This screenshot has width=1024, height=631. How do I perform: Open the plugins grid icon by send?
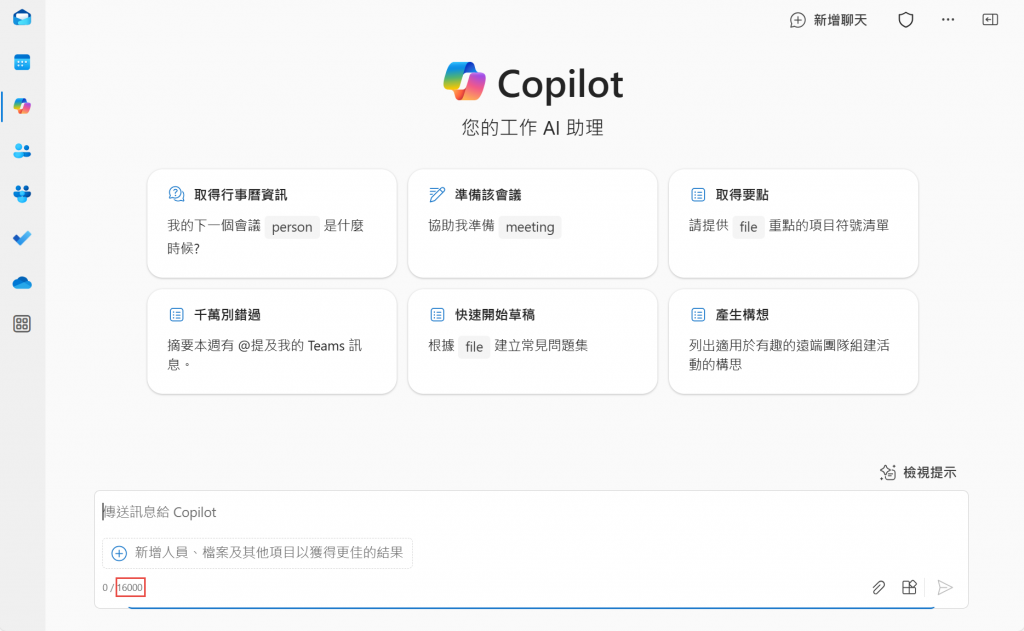(x=909, y=587)
